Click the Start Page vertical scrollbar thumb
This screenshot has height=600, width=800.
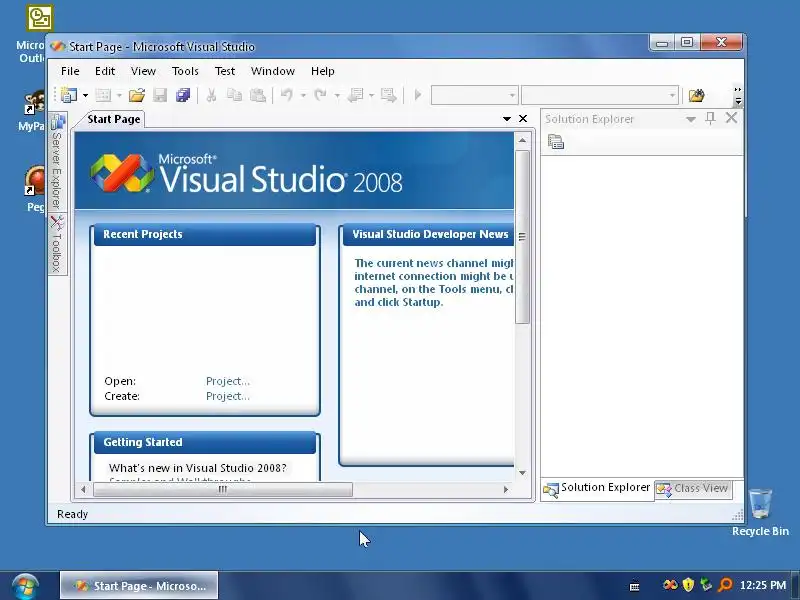point(522,237)
